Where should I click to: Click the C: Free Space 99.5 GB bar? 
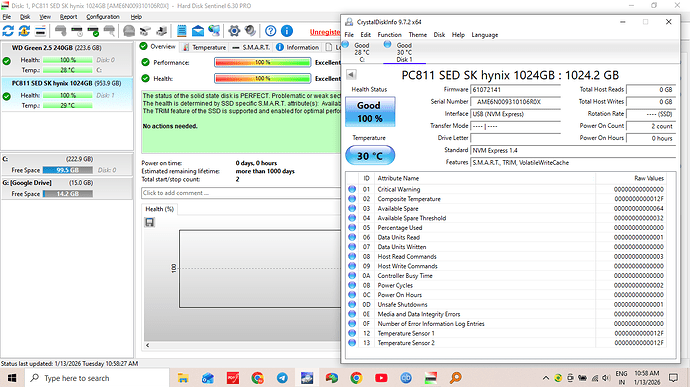tap(68, 170)
